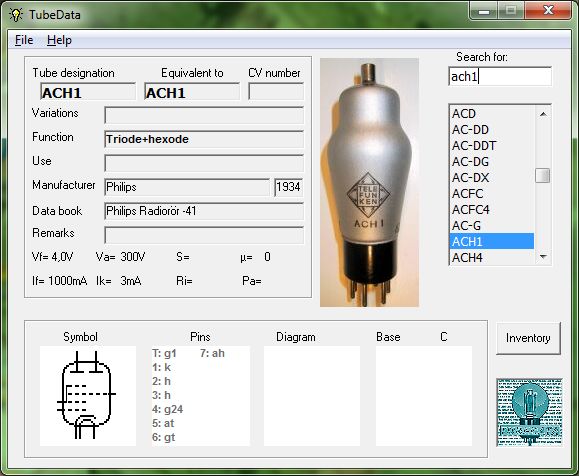The height and width of the screenshot is (476, 579).
Task: Select highlighted ACH1 list entry
Action: [492, 241]
